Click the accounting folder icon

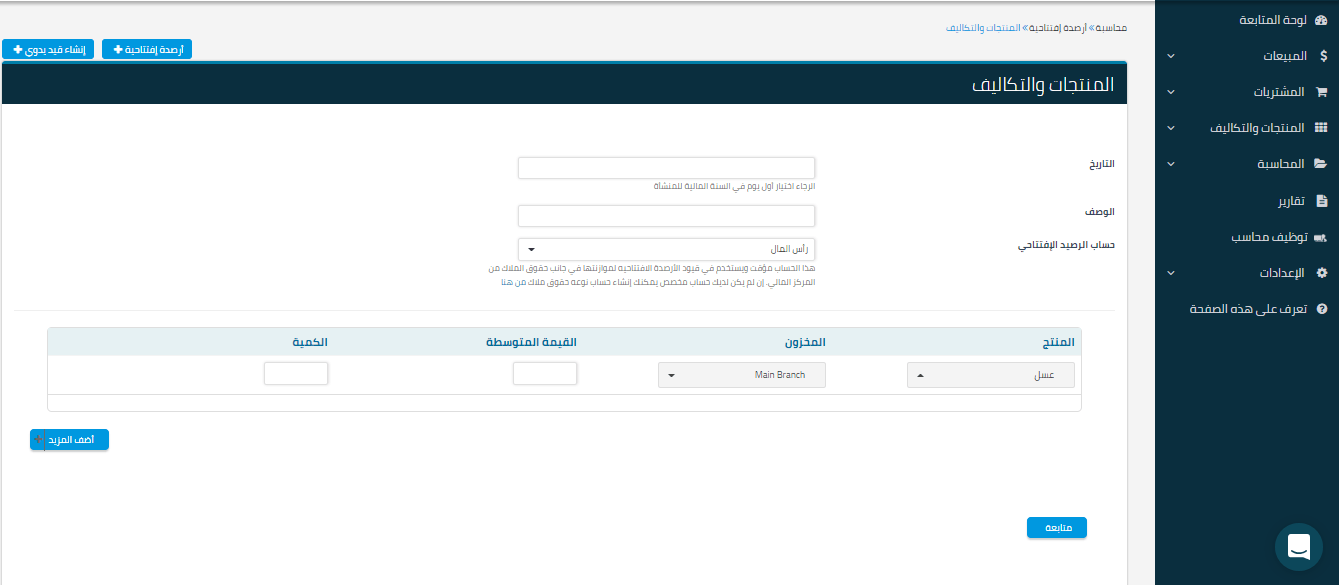click(x=1321, y=164)
